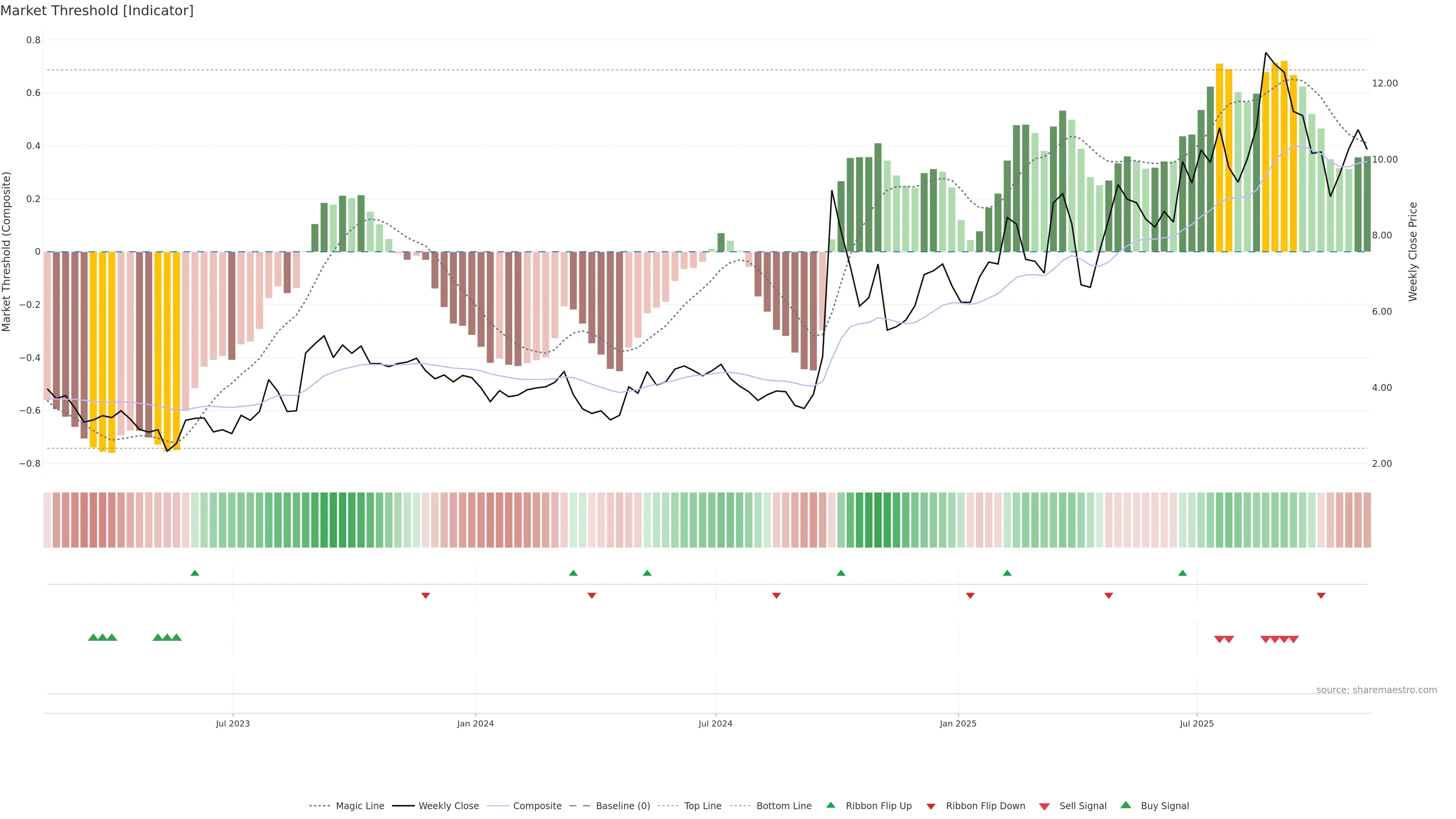Click the Weekly Close Price axis title
This screenshot has width=1456, height=819.
pyautogui.click(x=1412, y=251)
